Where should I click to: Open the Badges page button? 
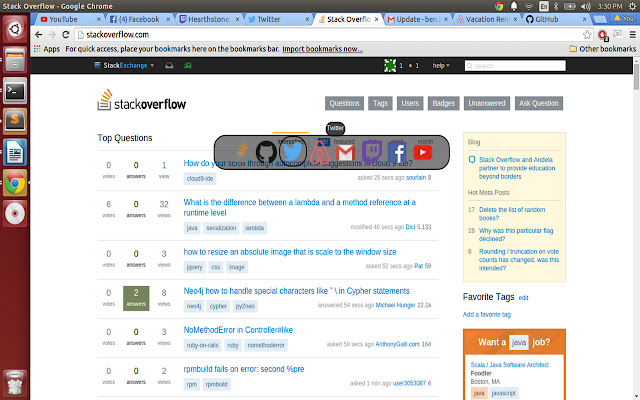(x=444, y=103)
